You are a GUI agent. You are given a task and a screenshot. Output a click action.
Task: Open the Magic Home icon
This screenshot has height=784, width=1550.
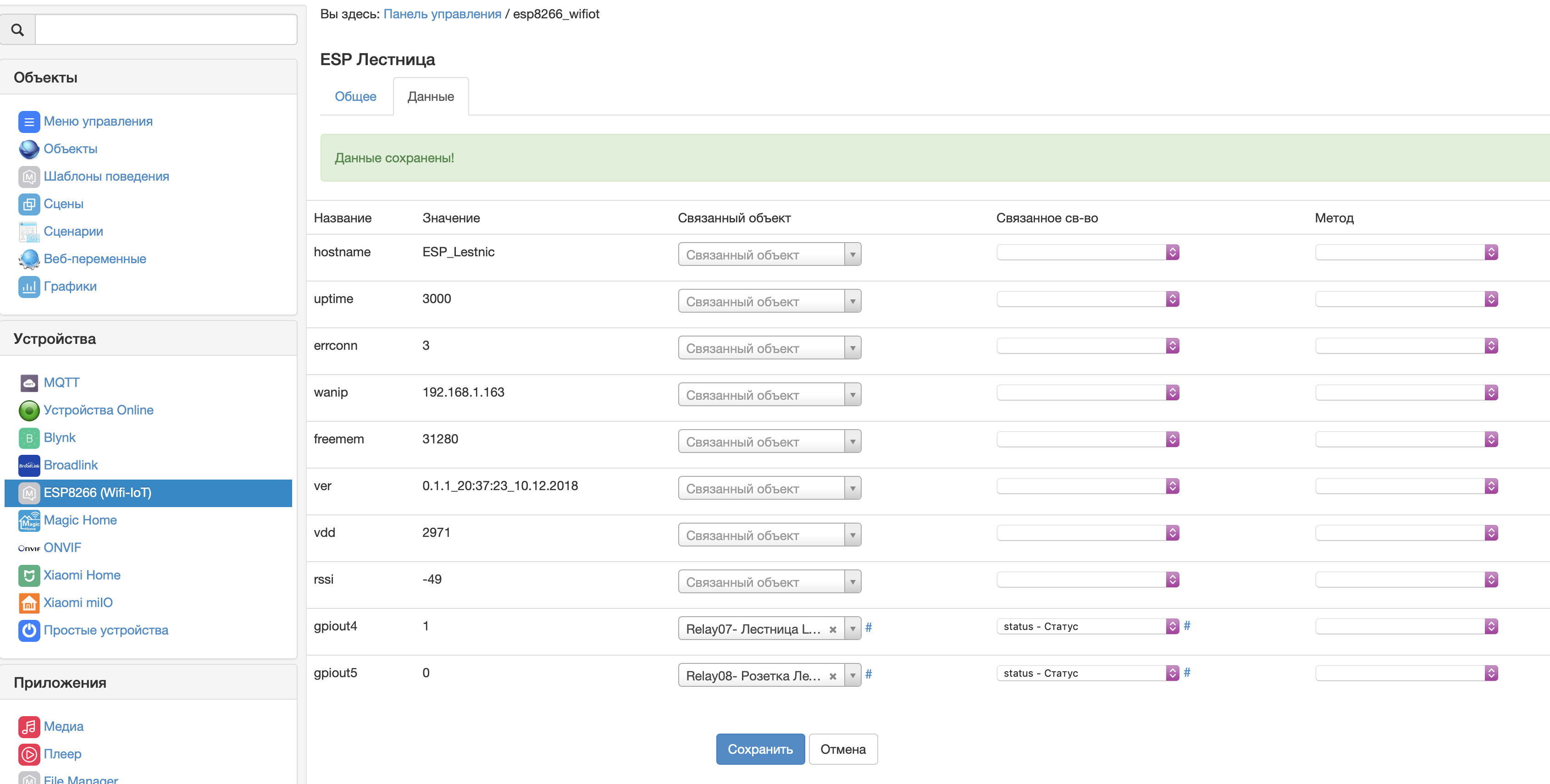(x=29, y=520)
